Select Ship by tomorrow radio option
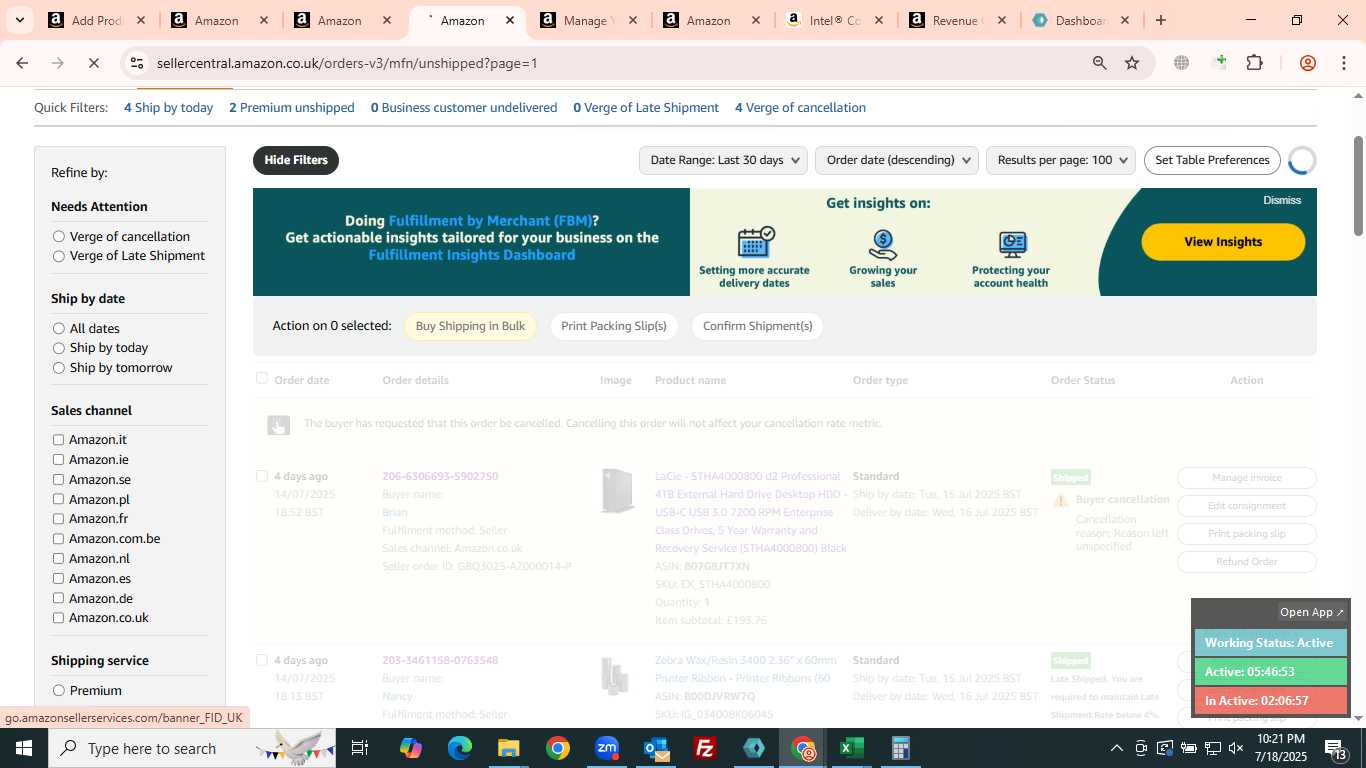This screenshot has width=1366, height=768. (59, 368)
